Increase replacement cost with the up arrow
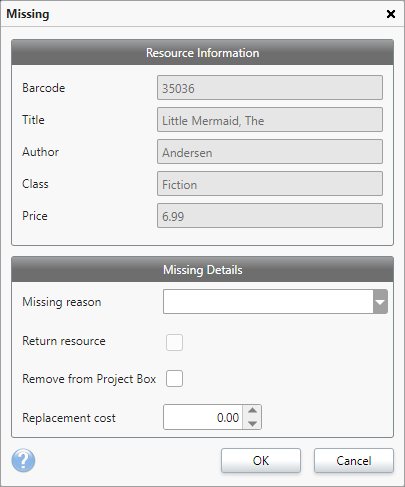Viewport: 405px width, 487px height. 252,411
